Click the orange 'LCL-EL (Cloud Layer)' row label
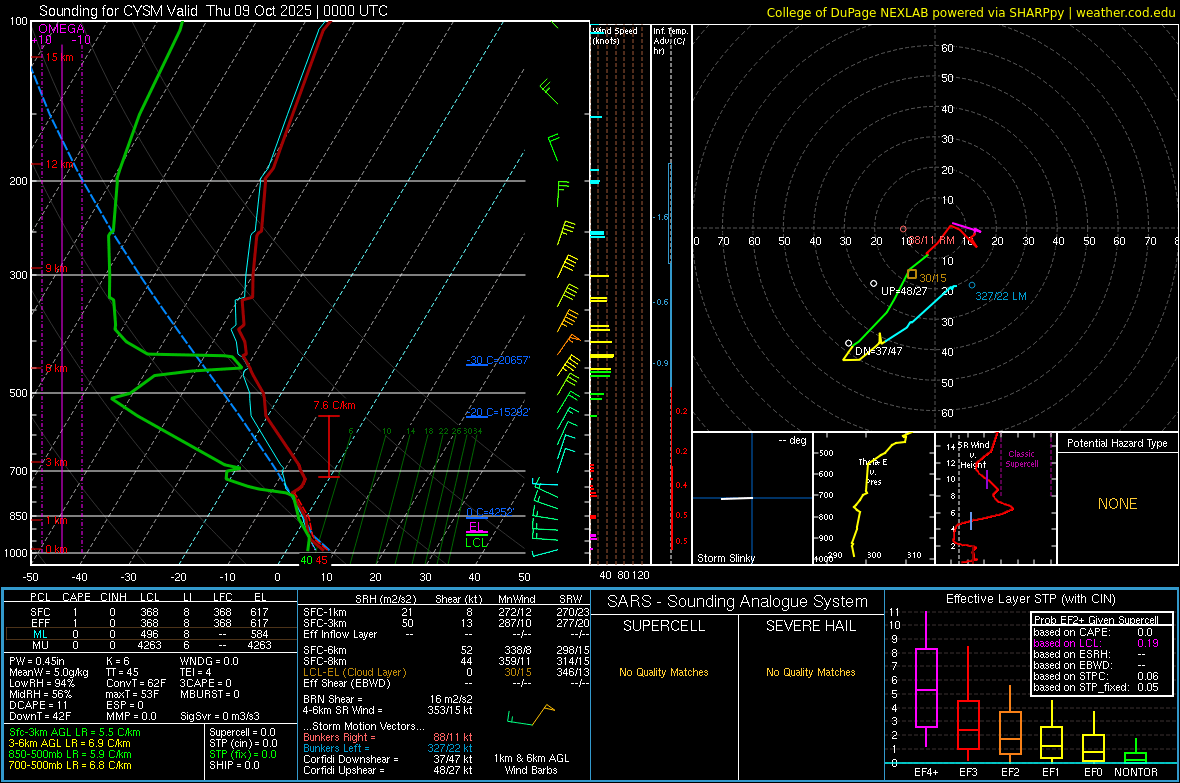 pos(354,672)
